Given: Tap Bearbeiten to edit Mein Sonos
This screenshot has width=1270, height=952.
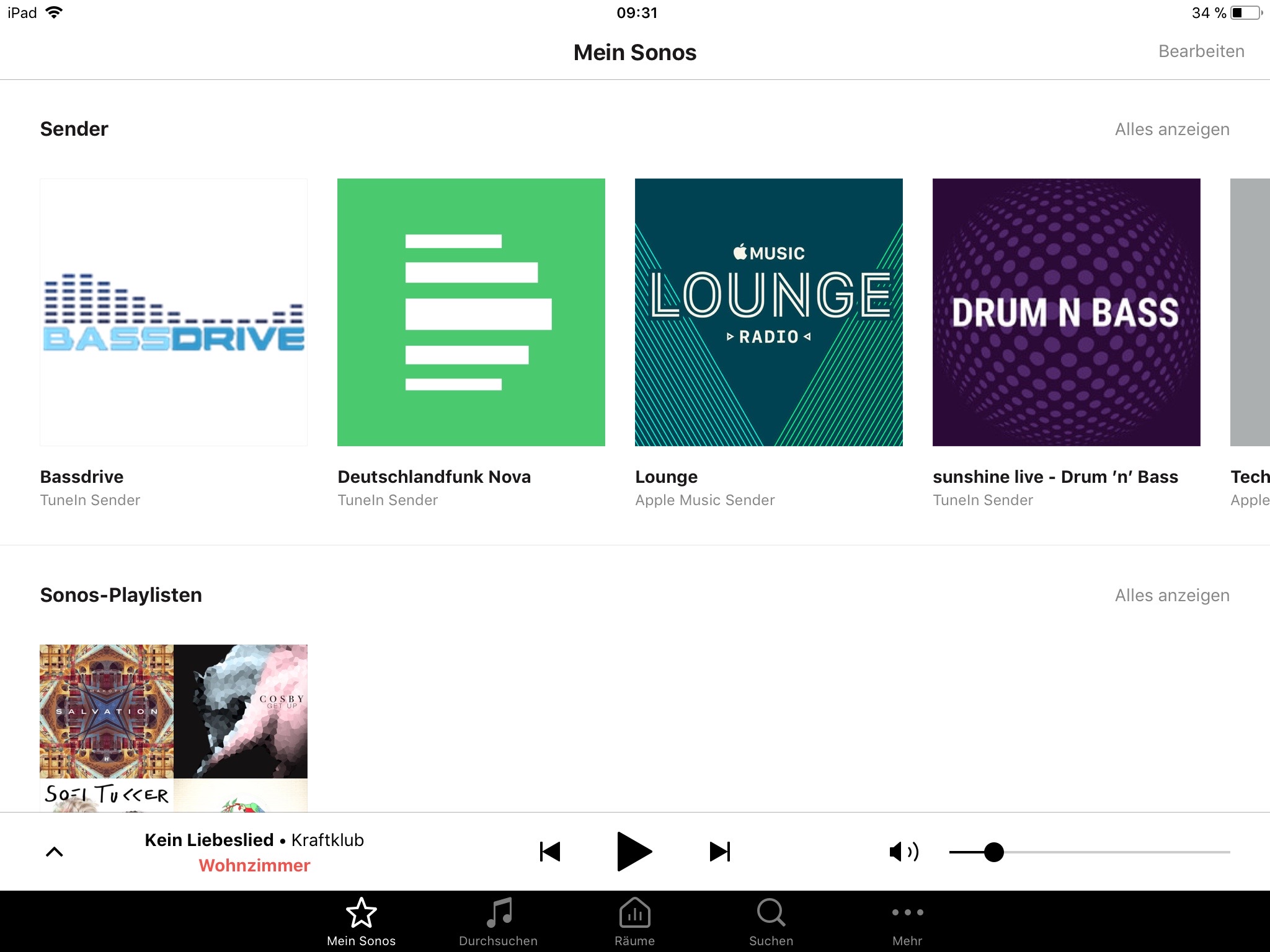Looking at the screenshot, I should click(1201, 51).
